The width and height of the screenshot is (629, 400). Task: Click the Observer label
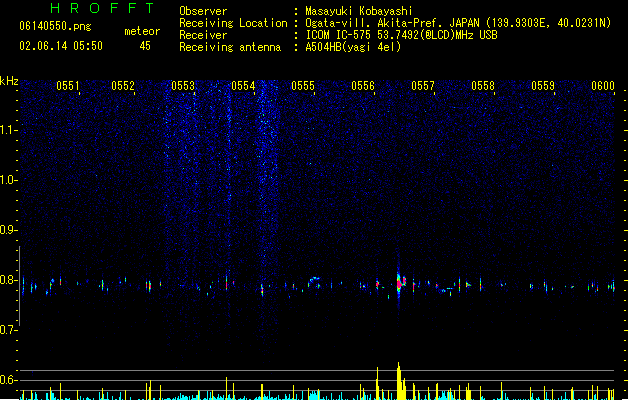203,11
